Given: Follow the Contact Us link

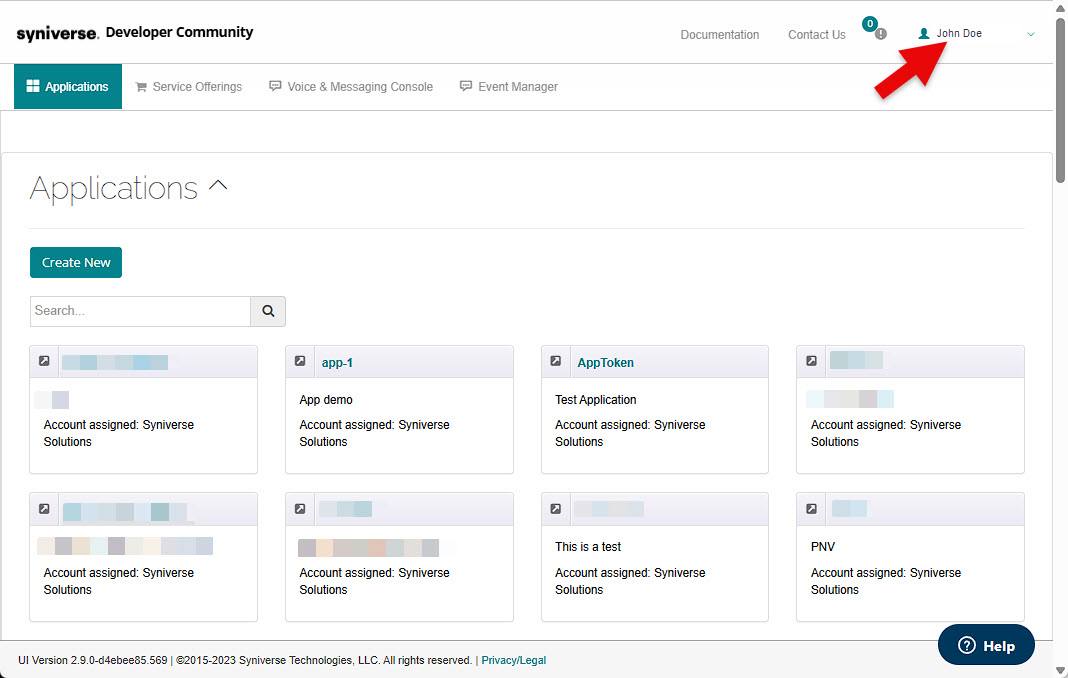Looking at the screenshot, I should (x=816, y=35).
